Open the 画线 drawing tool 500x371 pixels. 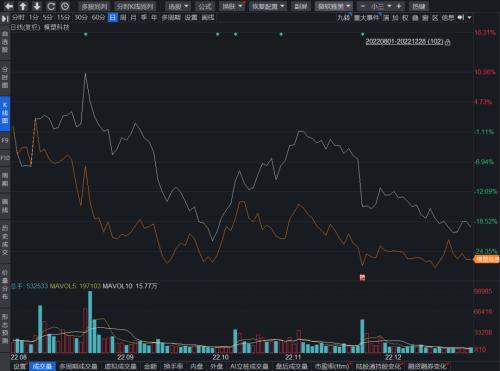(x=208, y=17)
